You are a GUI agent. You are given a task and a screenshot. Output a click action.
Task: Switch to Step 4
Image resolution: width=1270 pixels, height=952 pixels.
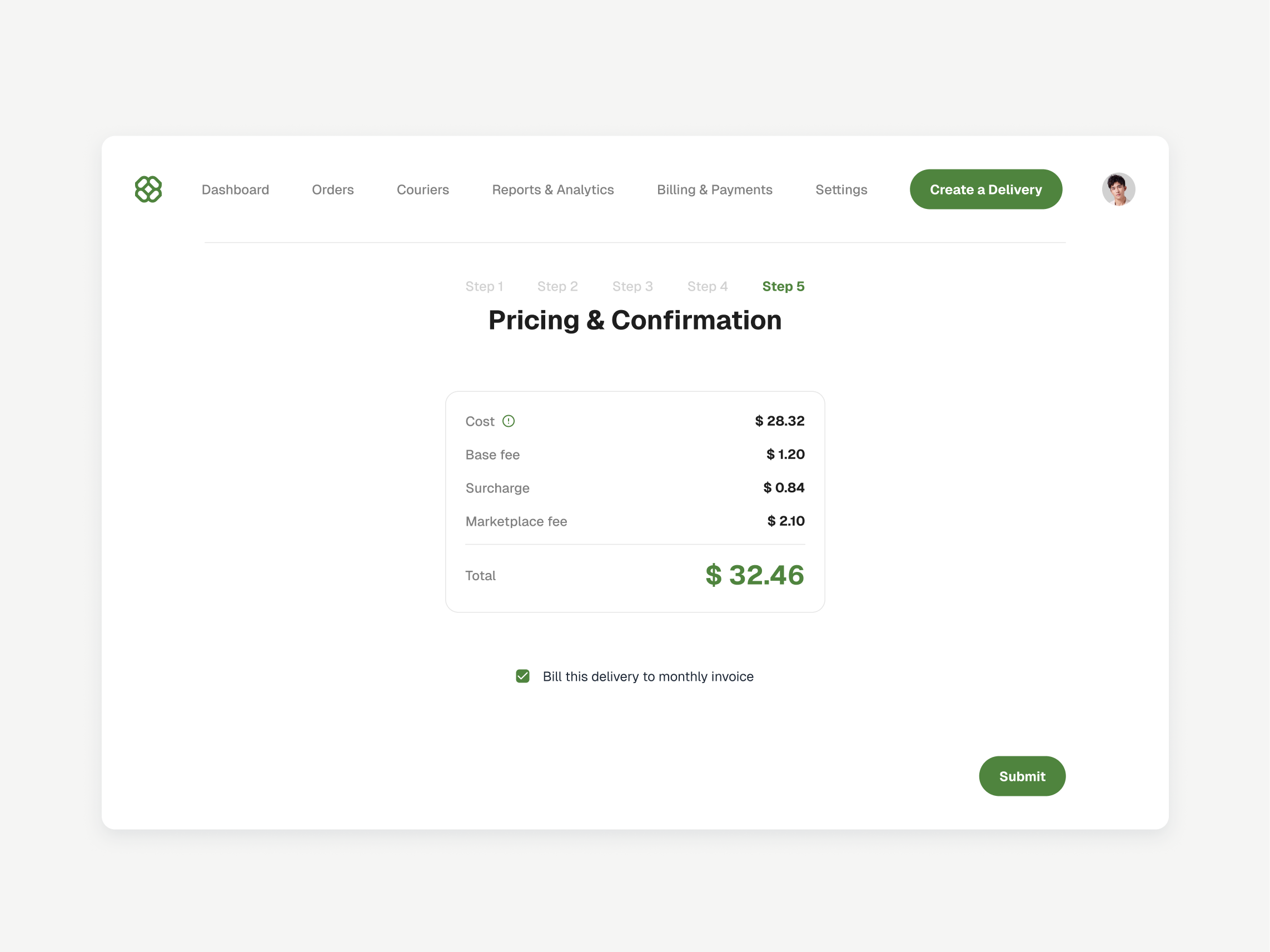pyautogui.click(x=707, y=286)
